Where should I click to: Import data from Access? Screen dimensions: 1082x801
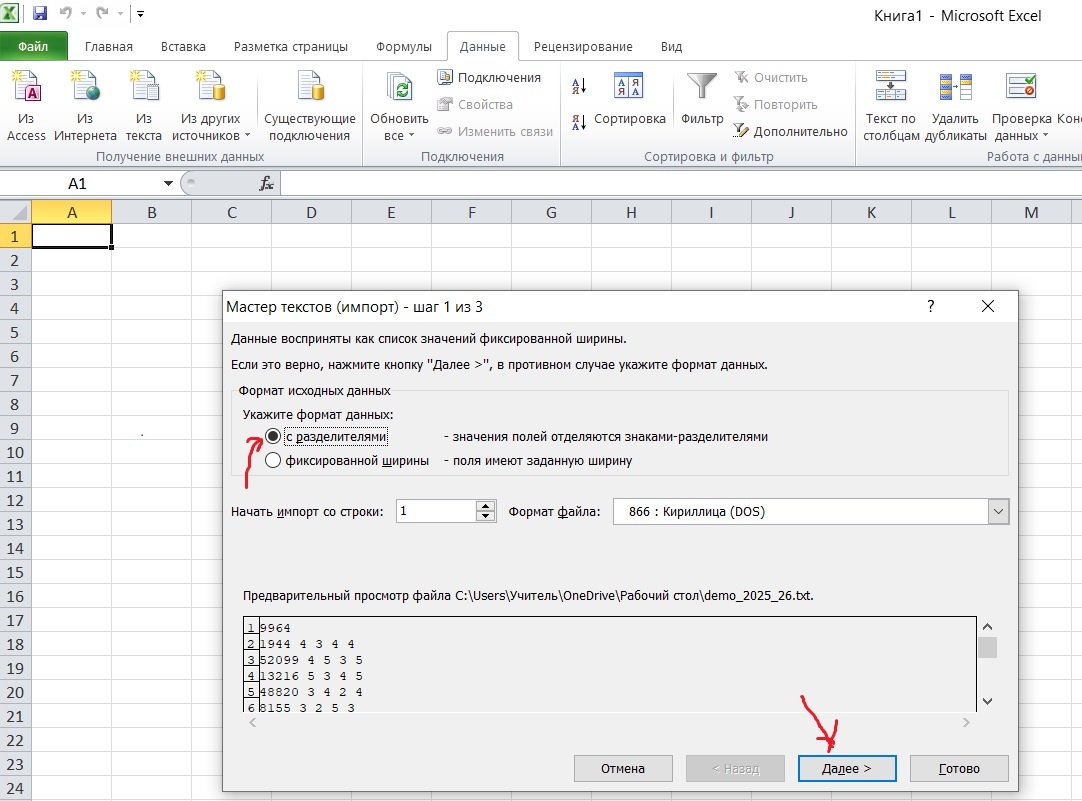(x=26, y=106)
